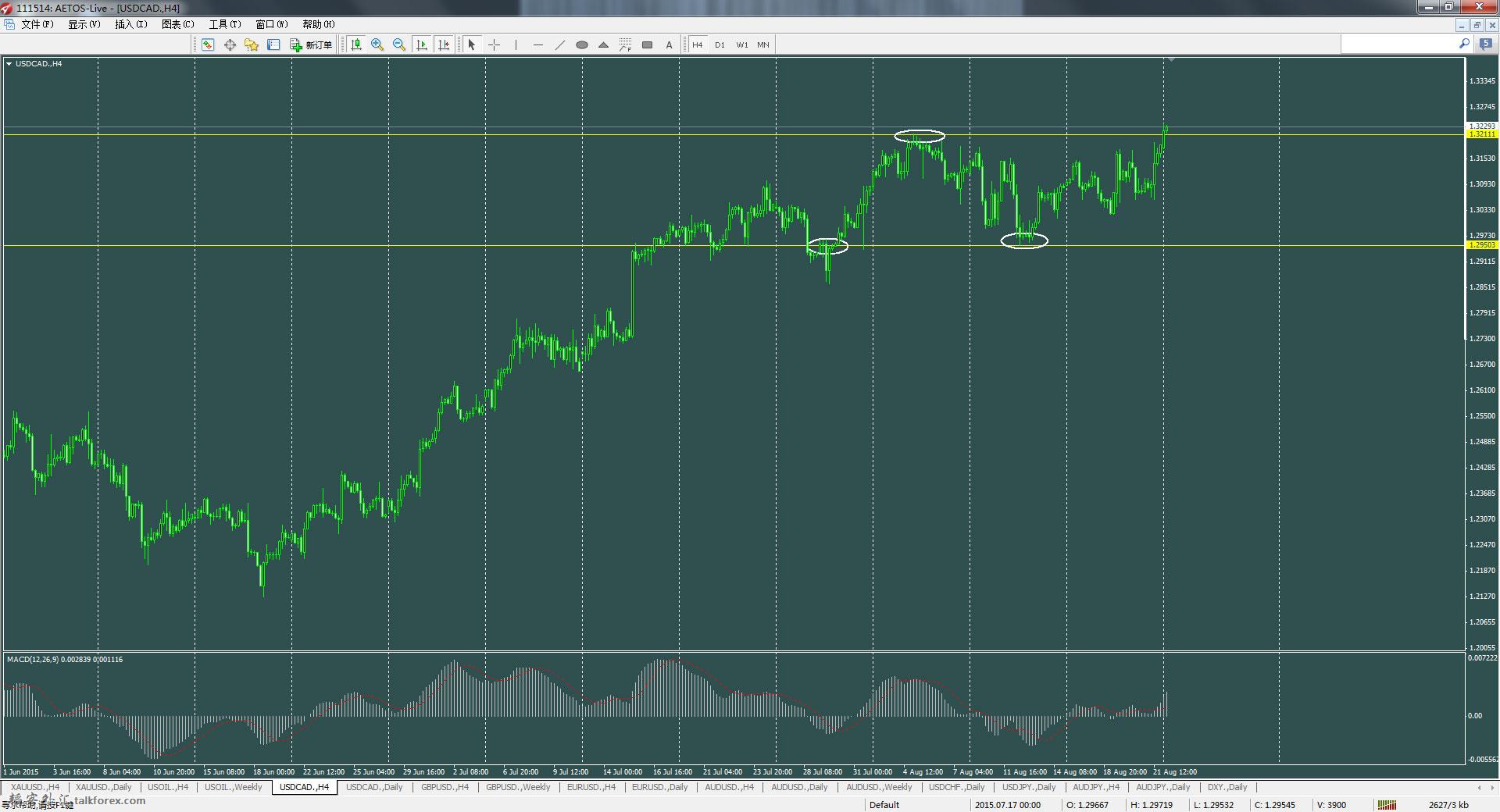Toggle chart shift
The image size is (1500, 812).
tap(444, 45)
